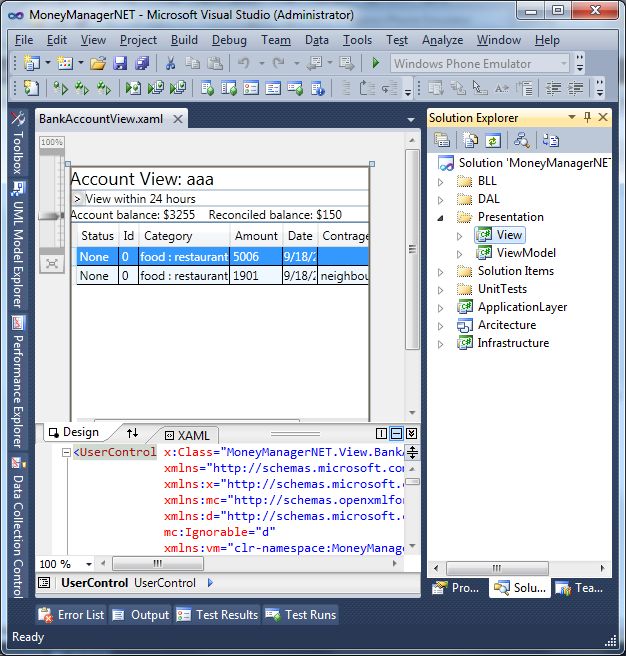This screenshot has height=656, width=626.
Task: Switch to horizontal split view
Action: (396, 433)
